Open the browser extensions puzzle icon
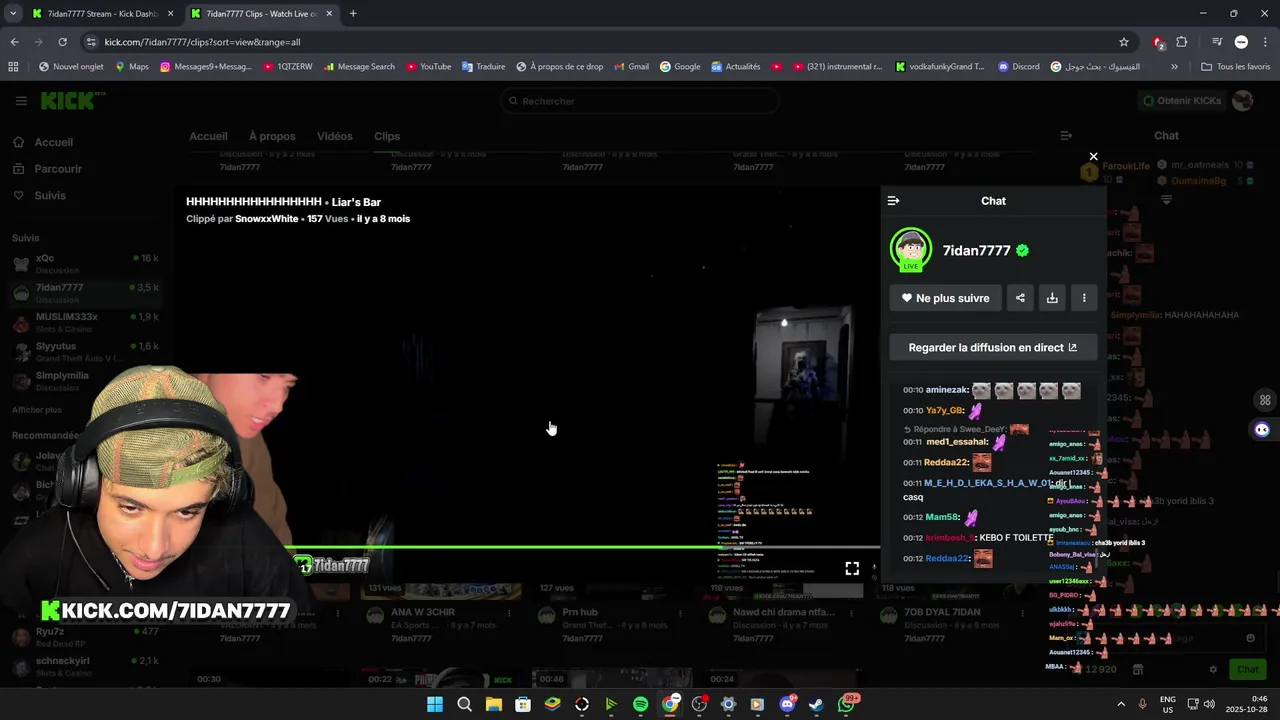This screenshot has height=720, width=1280. (1182, 42)
